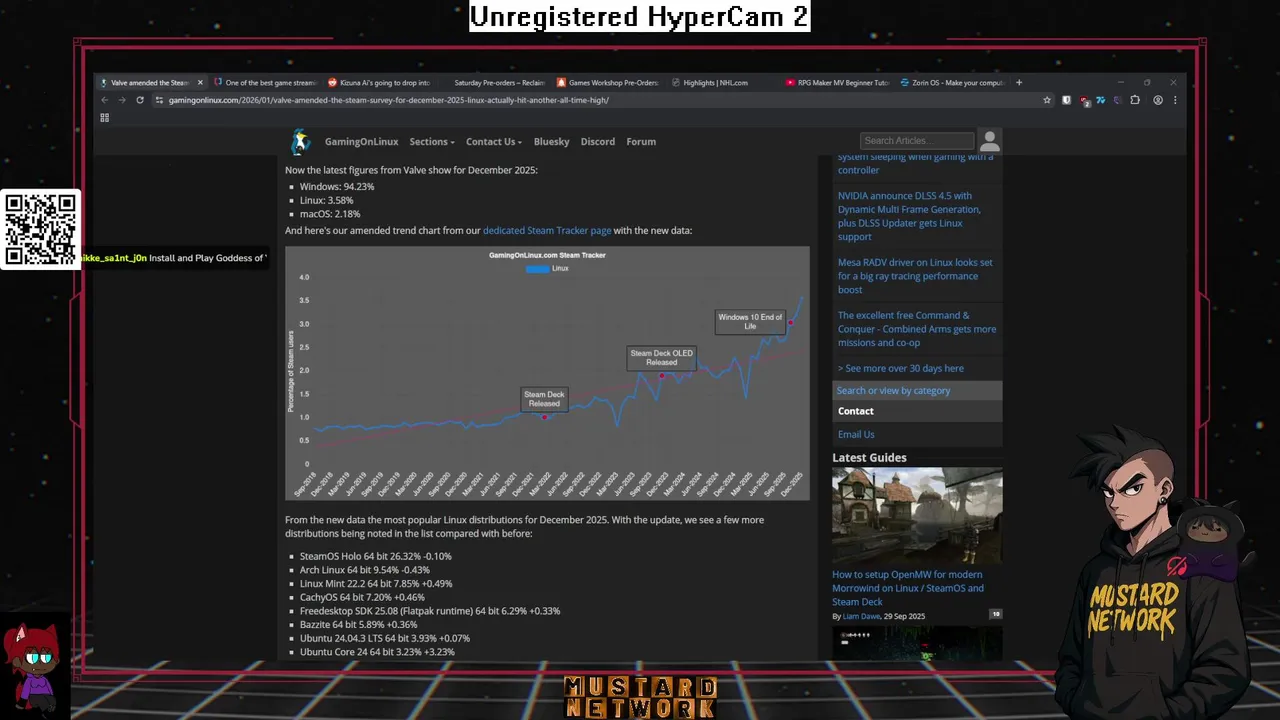Click the Latest Guides heading
1280x720 pixels.
coord(869,458)
